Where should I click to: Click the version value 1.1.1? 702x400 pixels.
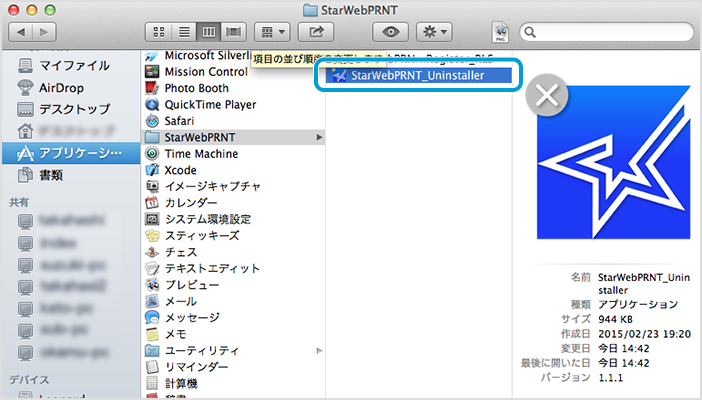tap(610, 378)
